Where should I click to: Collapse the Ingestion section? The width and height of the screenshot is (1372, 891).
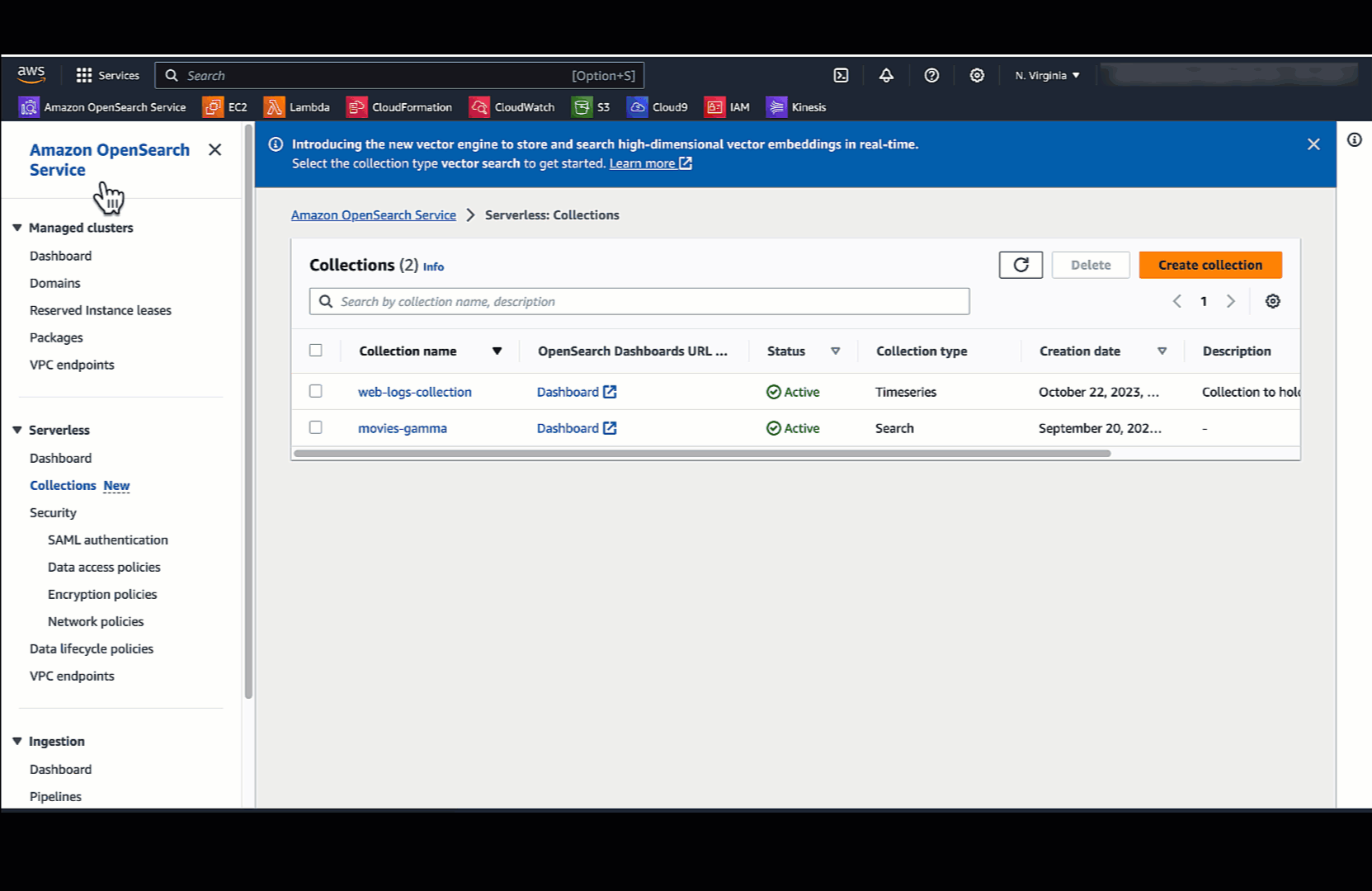(17, 741)
